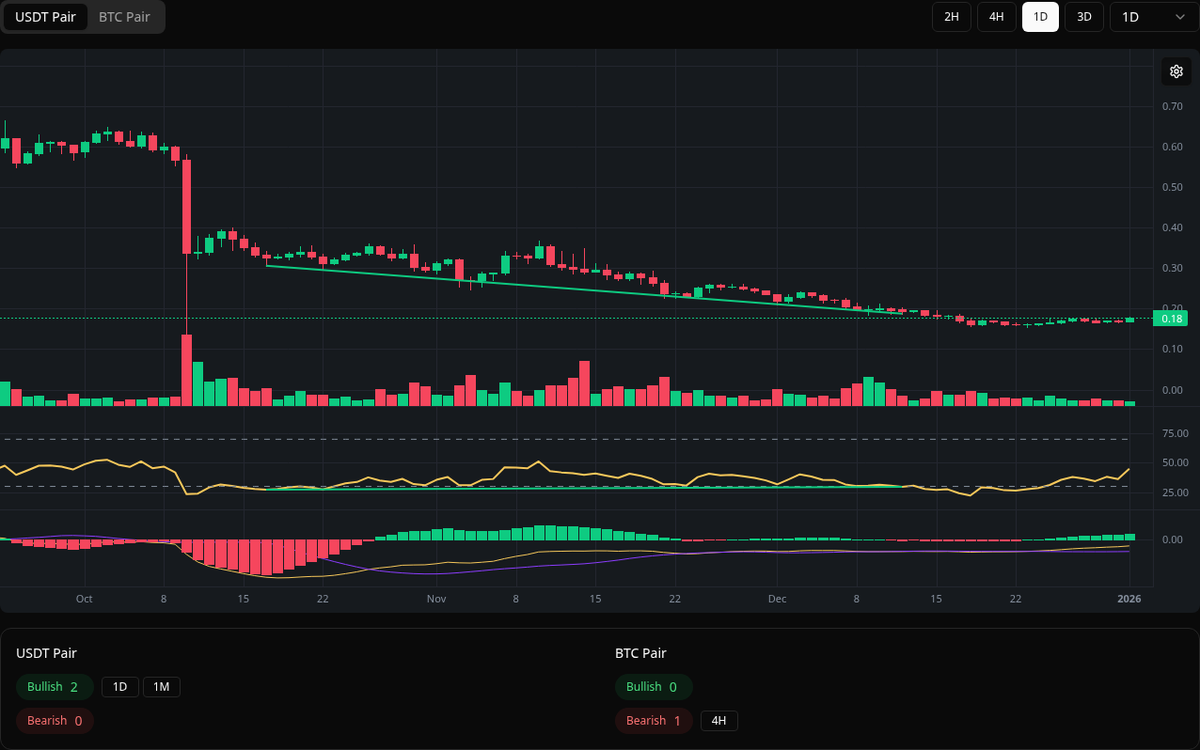1200x750 pixels.
Task: Switch chart timeframe to 4H
Action: (996, 17)
